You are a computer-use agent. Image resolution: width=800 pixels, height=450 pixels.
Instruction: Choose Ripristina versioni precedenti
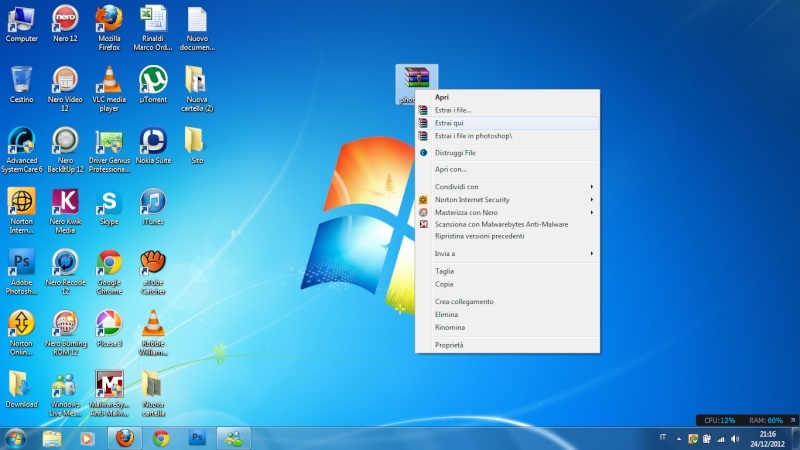click(508, 236)
